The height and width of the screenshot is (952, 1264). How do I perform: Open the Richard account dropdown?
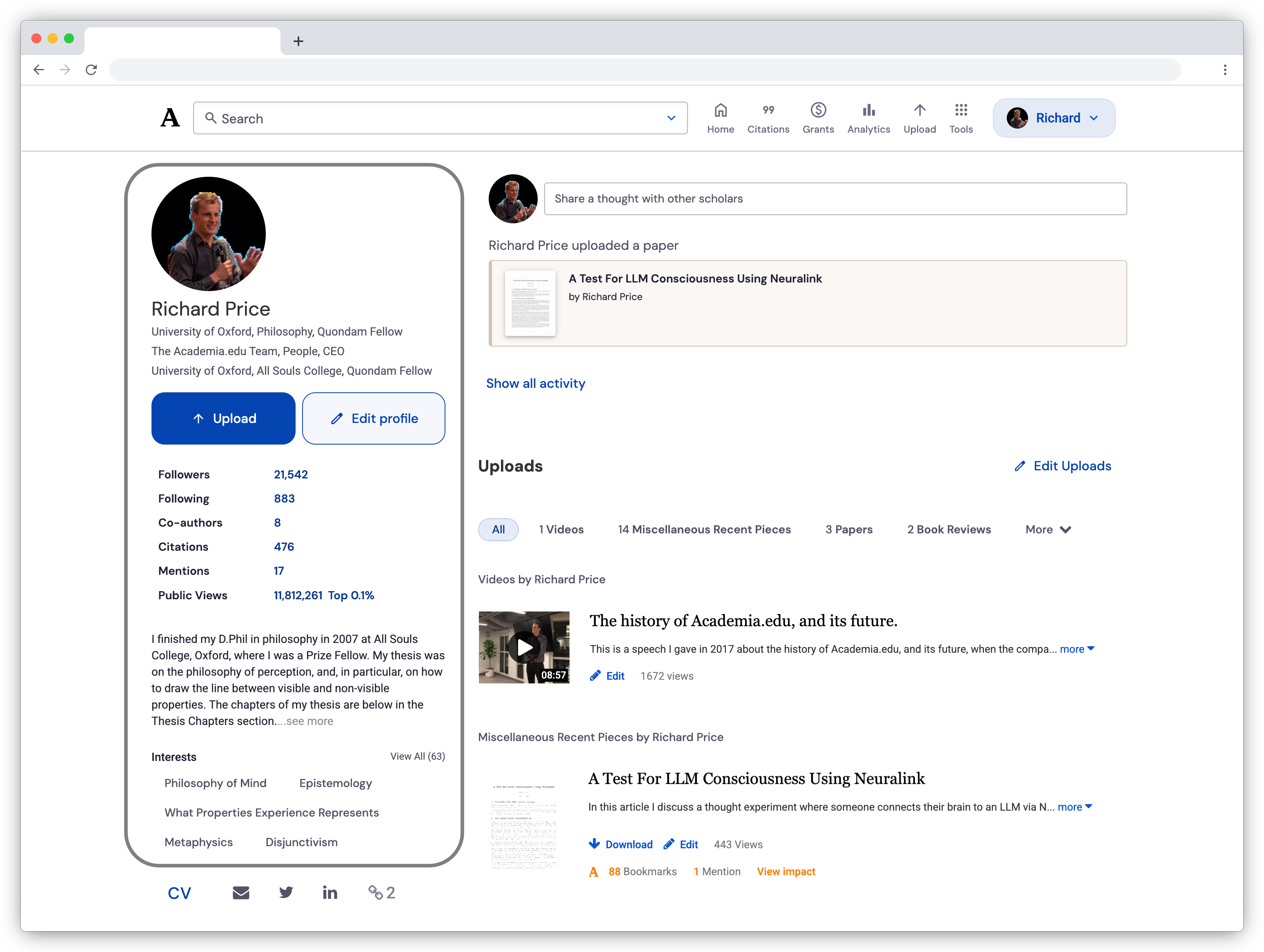[1054, 118]
